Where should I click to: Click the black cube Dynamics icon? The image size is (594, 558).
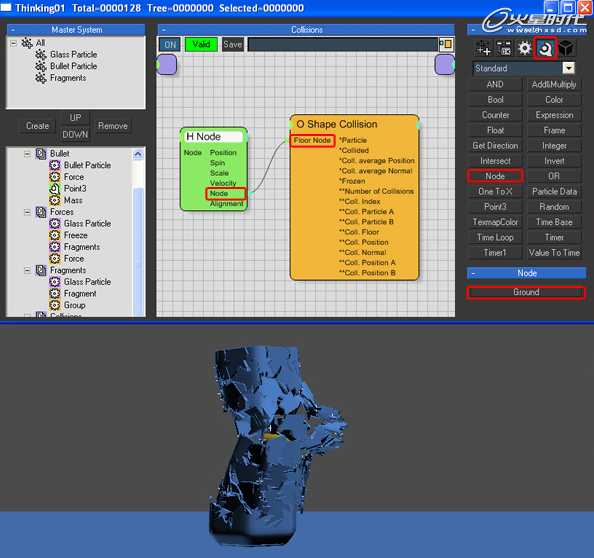pyautogui.click(x=567, y=48)
